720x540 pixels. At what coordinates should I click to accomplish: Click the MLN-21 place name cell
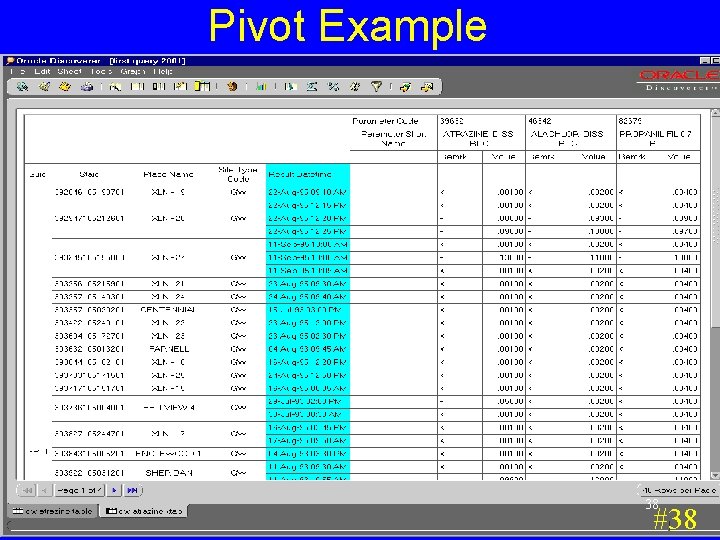[168, 284]
